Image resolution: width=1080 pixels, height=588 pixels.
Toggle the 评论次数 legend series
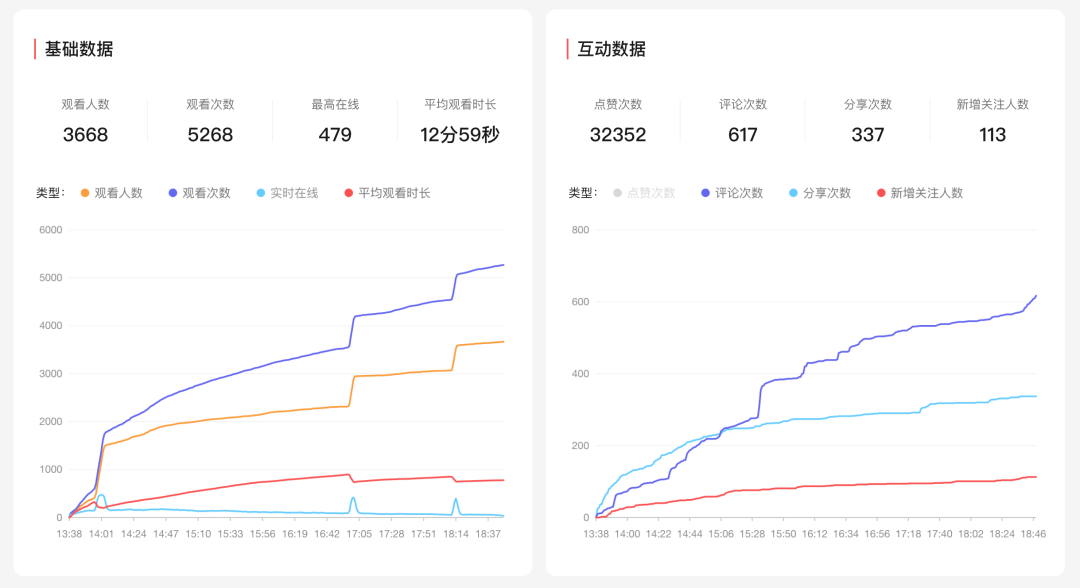click(x=732, y=193)
